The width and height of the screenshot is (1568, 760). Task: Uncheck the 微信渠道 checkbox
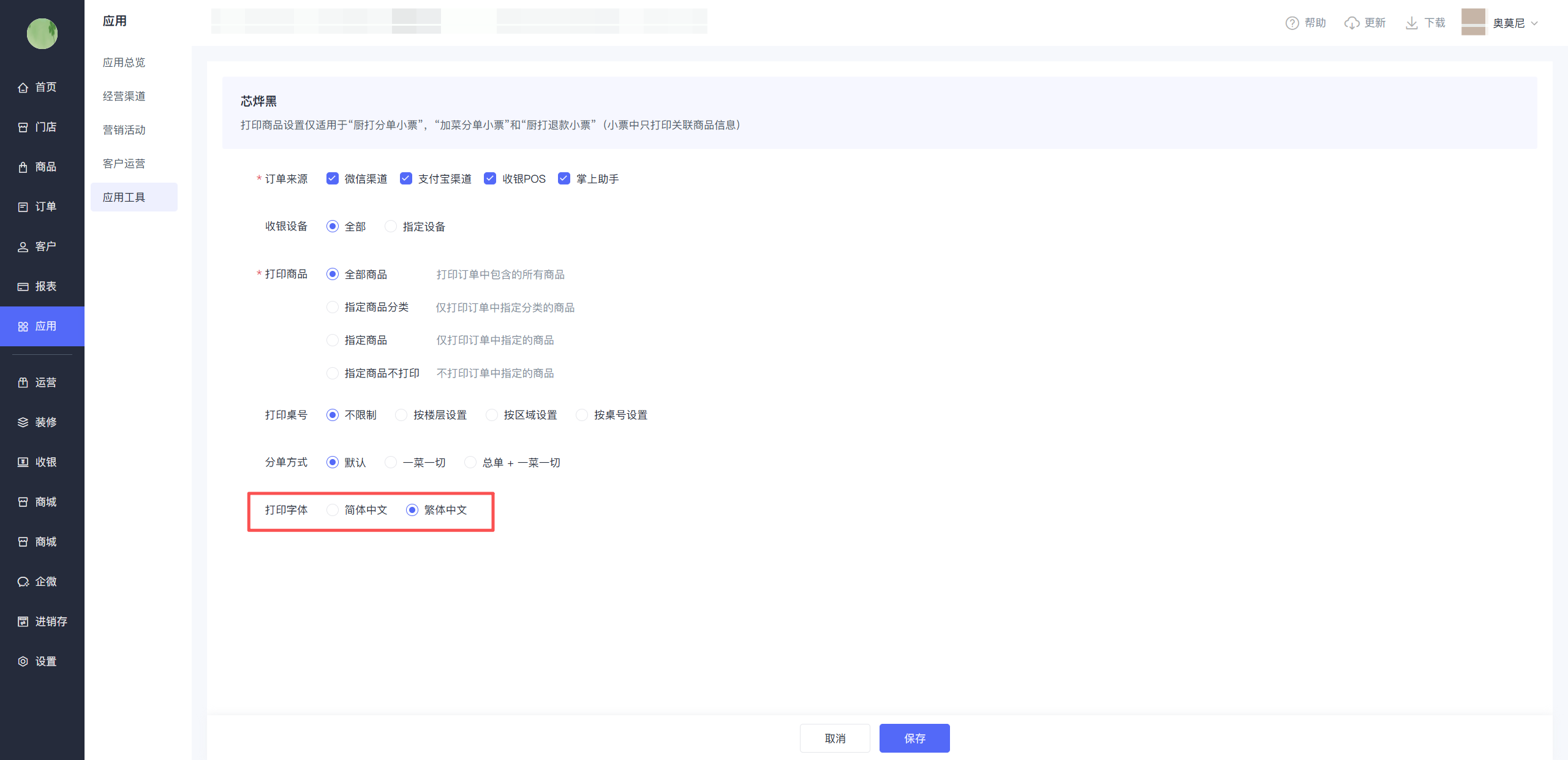tap(333, 178)
